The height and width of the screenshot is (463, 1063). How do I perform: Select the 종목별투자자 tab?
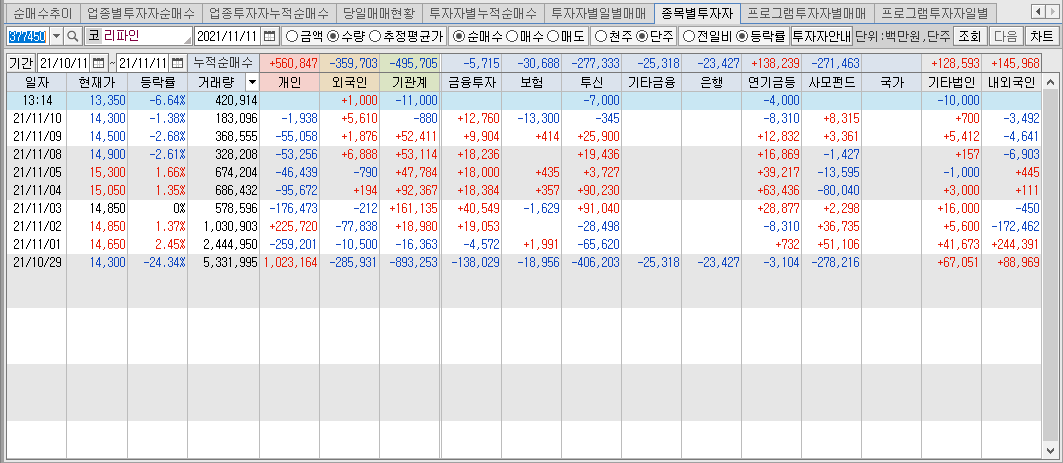(697, 12)
